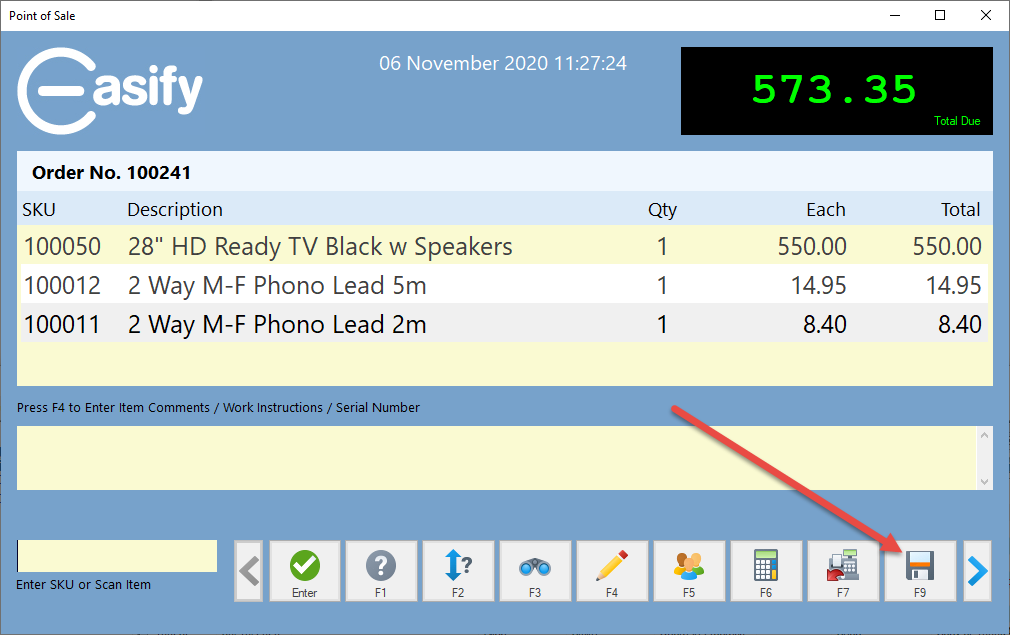Open help with the F1 question mark
Viewport: 1010px width, 635px height.
(x=381, y=571)
